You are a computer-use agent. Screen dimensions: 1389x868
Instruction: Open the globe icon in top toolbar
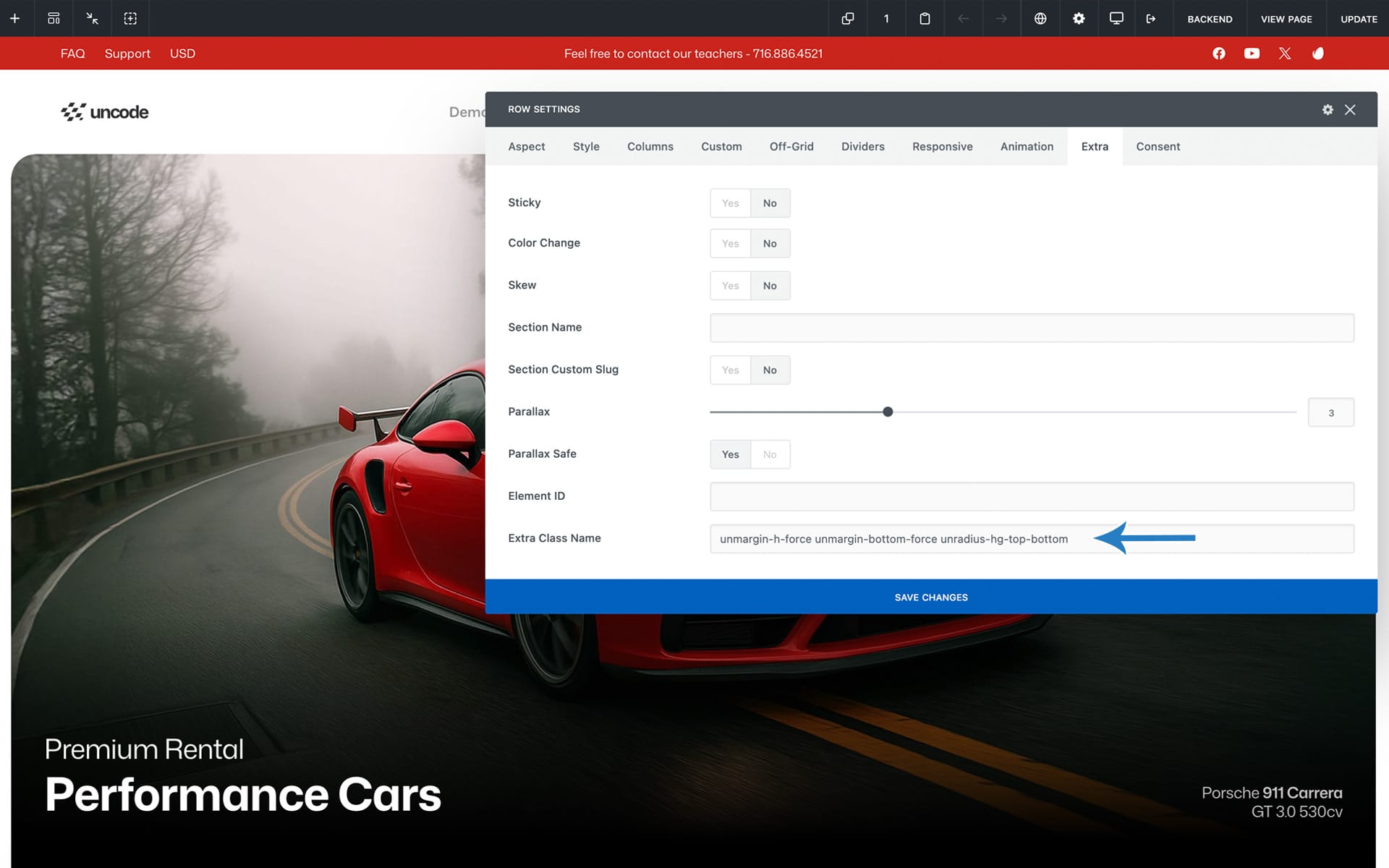click(x=1040, y=19)
